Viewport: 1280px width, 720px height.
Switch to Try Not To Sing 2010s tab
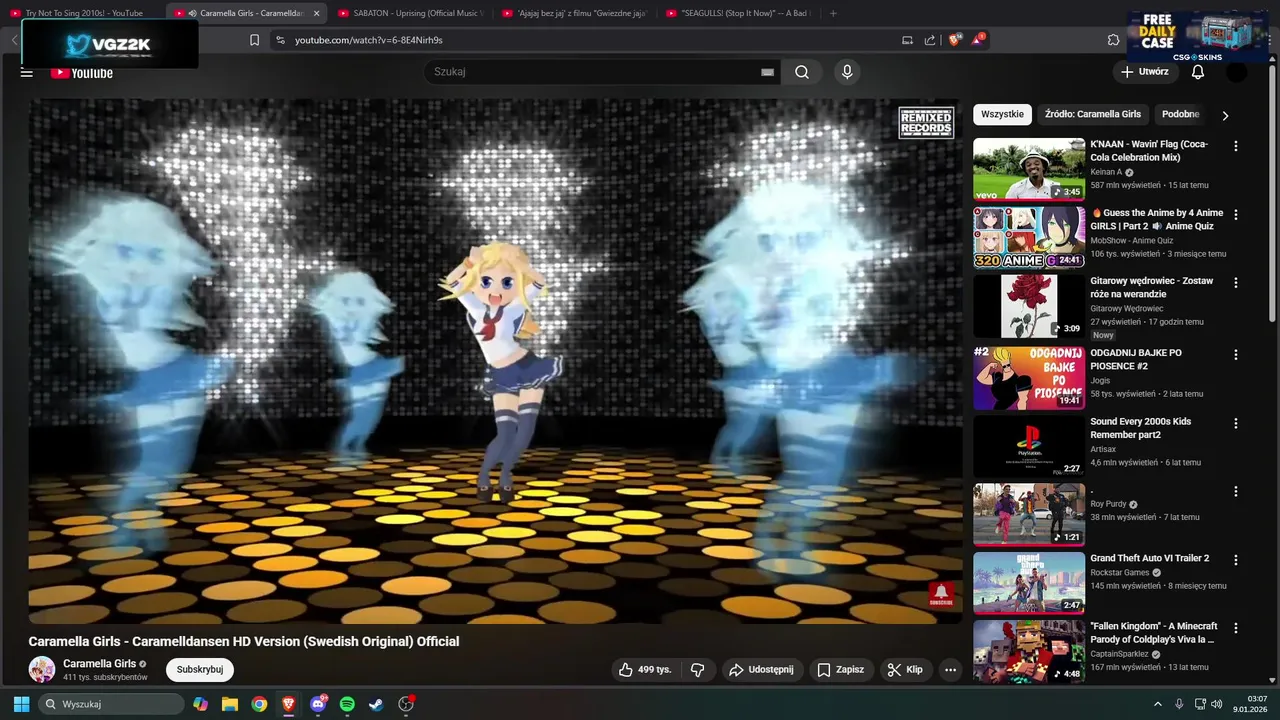[82, 13]
